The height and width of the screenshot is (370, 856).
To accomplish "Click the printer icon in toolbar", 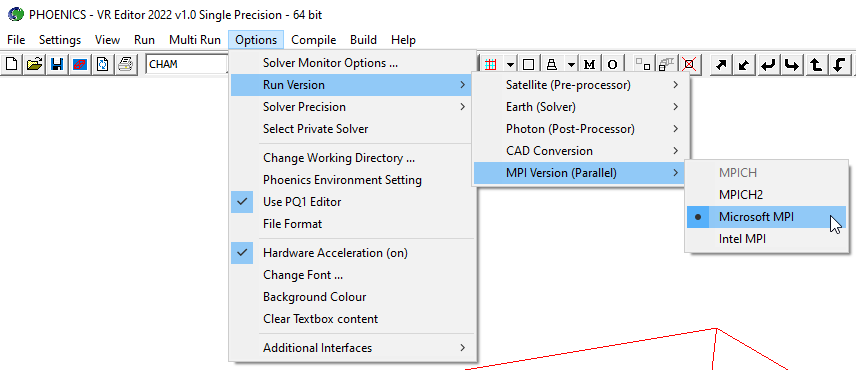I will click(126, 64).
